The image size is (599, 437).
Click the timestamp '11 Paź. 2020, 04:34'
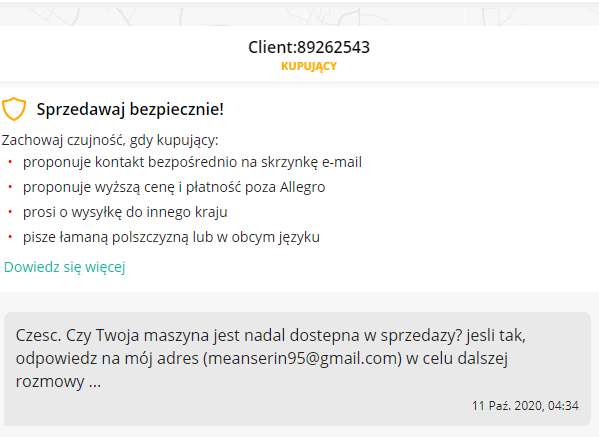[x=525, y=405]
